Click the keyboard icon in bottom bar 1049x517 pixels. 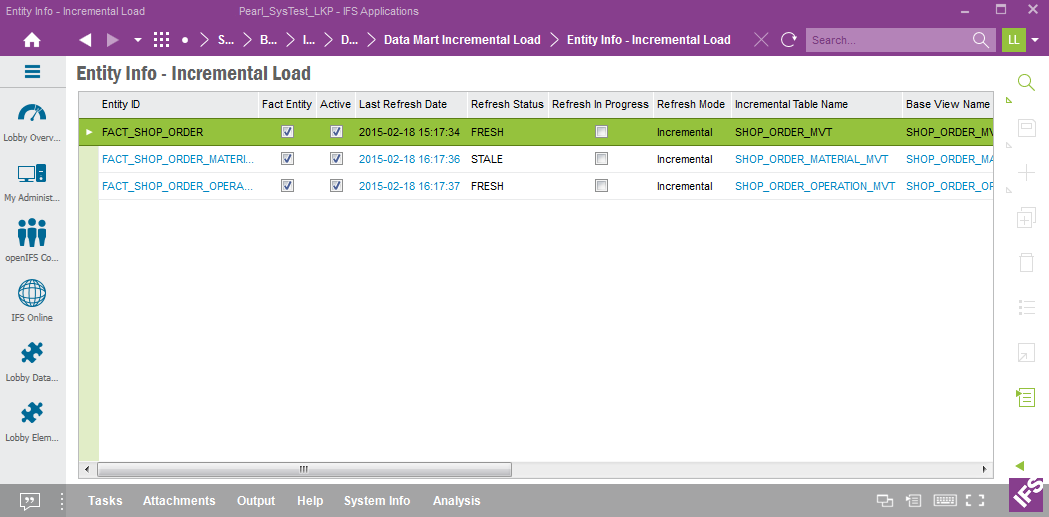945,501
